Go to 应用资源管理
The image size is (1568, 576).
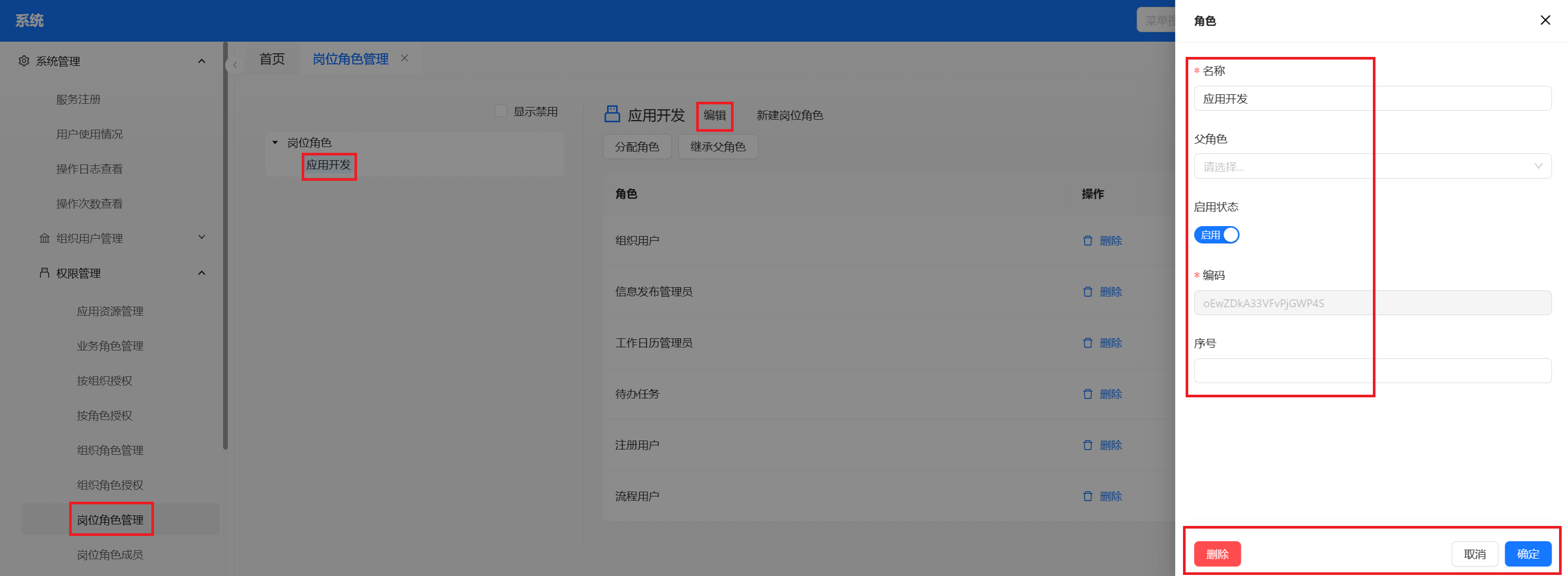pyautogui.click(x=110, y=311)
